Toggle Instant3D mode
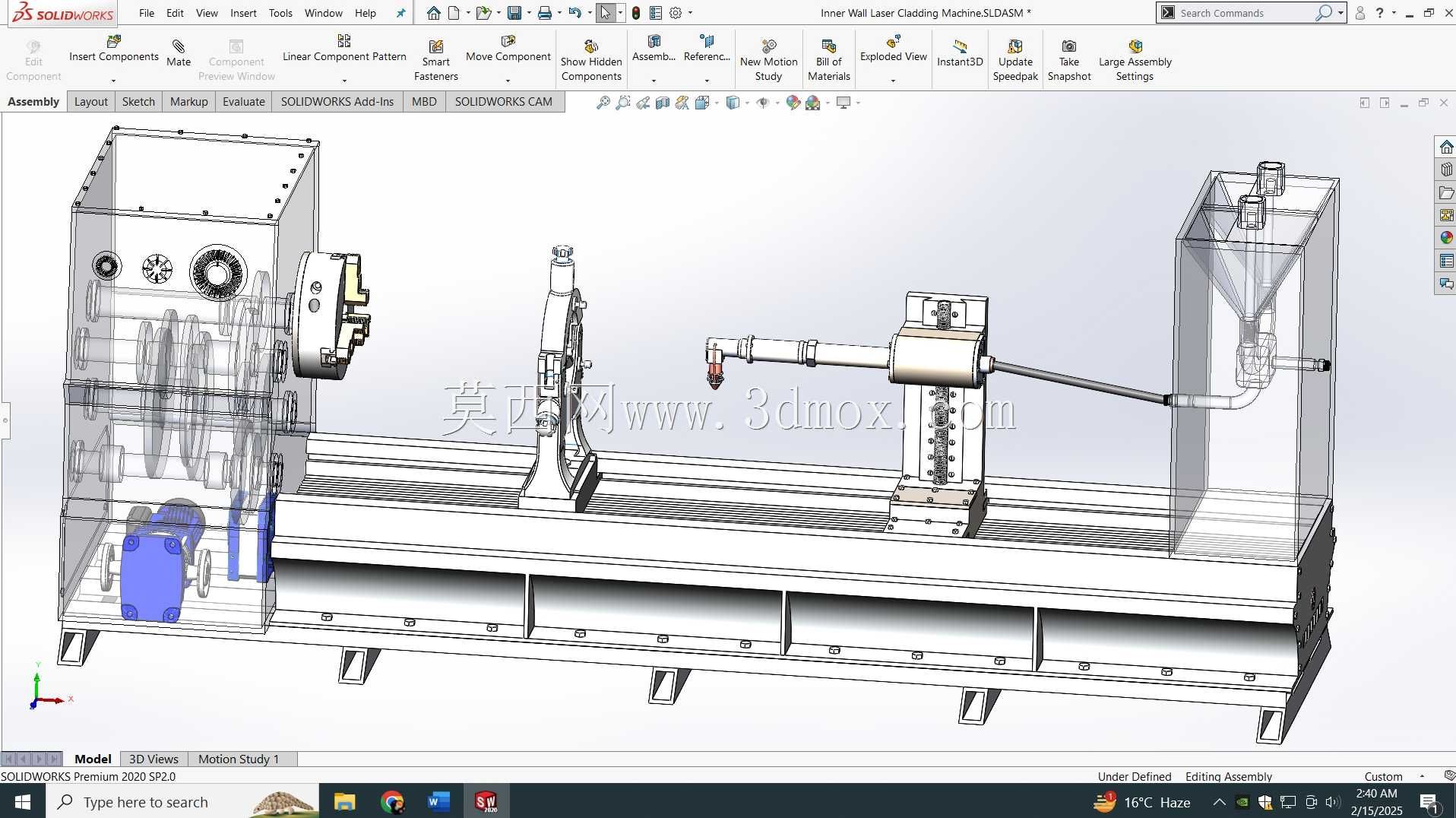 pos(960,53)
